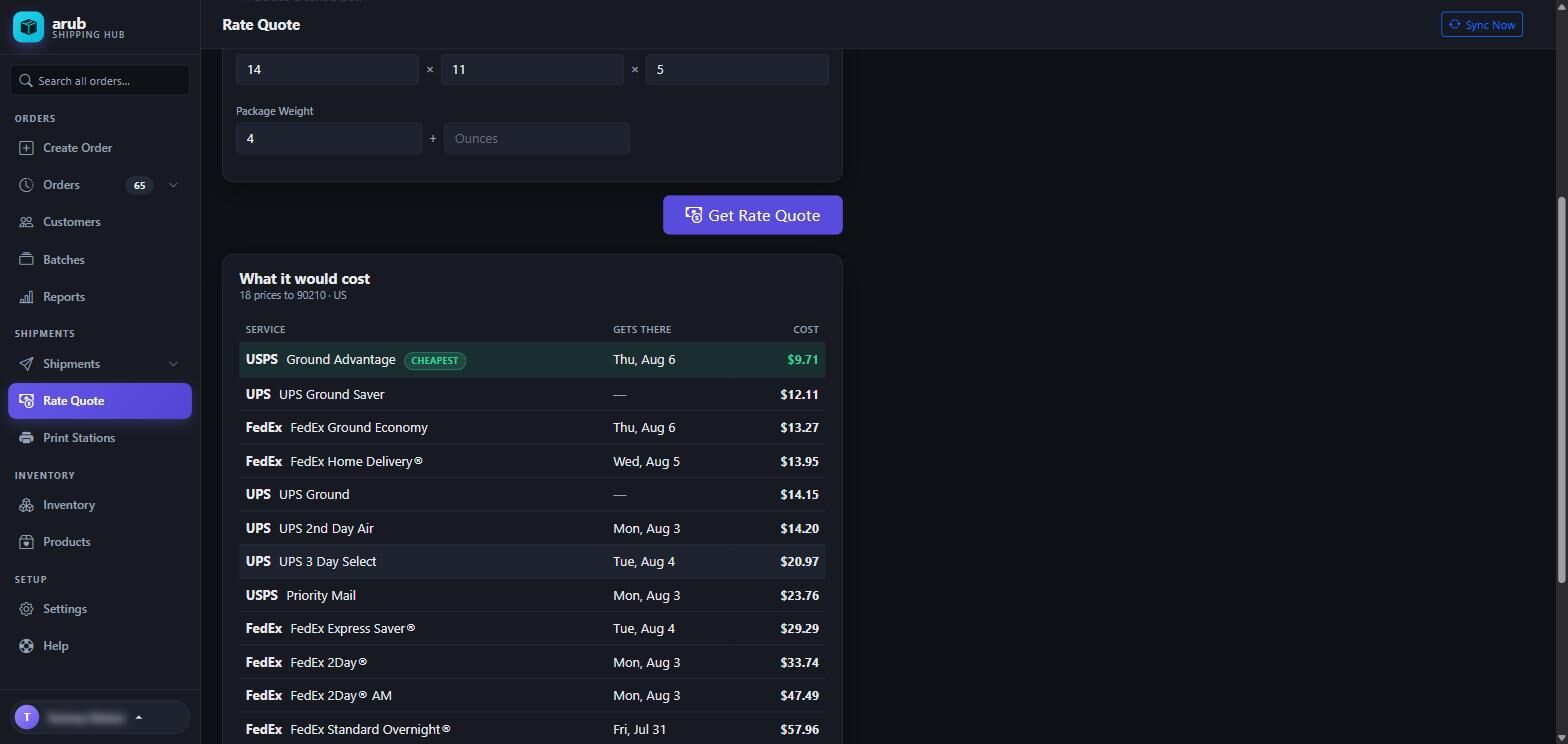Click the Print Stations printer icon

26,438
